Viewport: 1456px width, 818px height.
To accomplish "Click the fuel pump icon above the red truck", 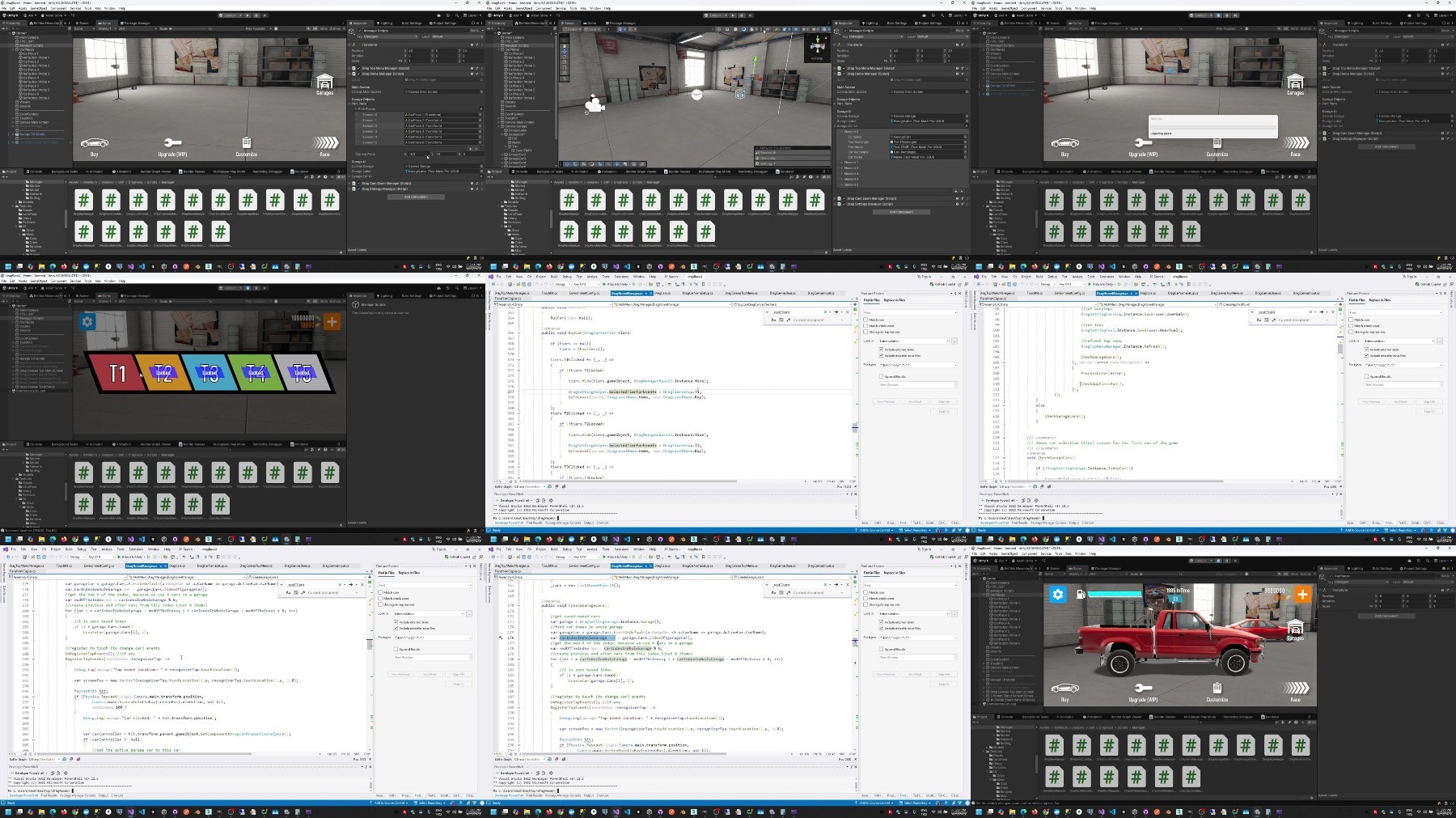I will tap(1081, 594).
